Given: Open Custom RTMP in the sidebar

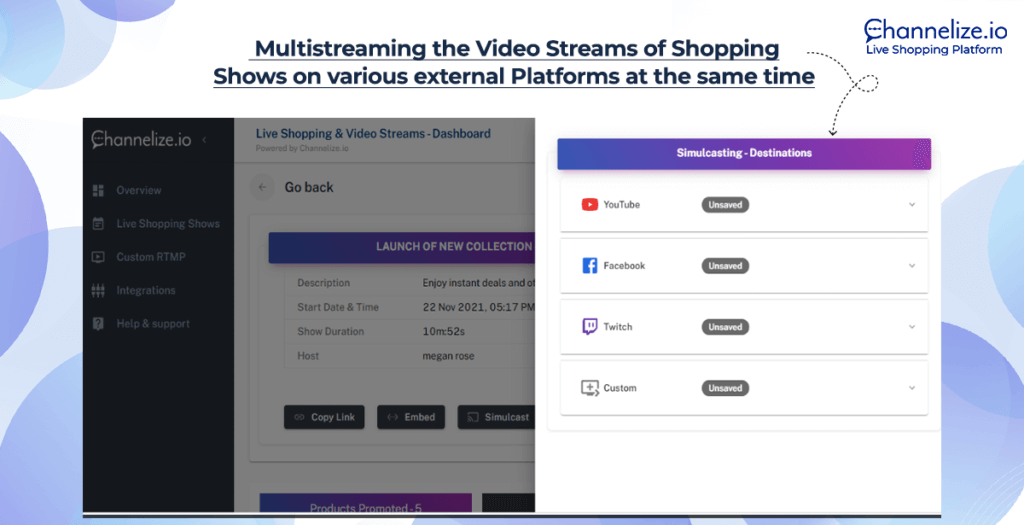Looking at the screenshot, I should coord(151,257).
